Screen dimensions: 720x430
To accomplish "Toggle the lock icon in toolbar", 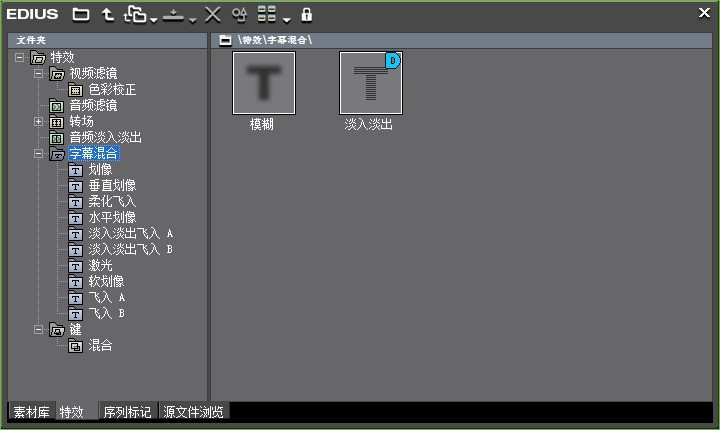I will point(306,14).
